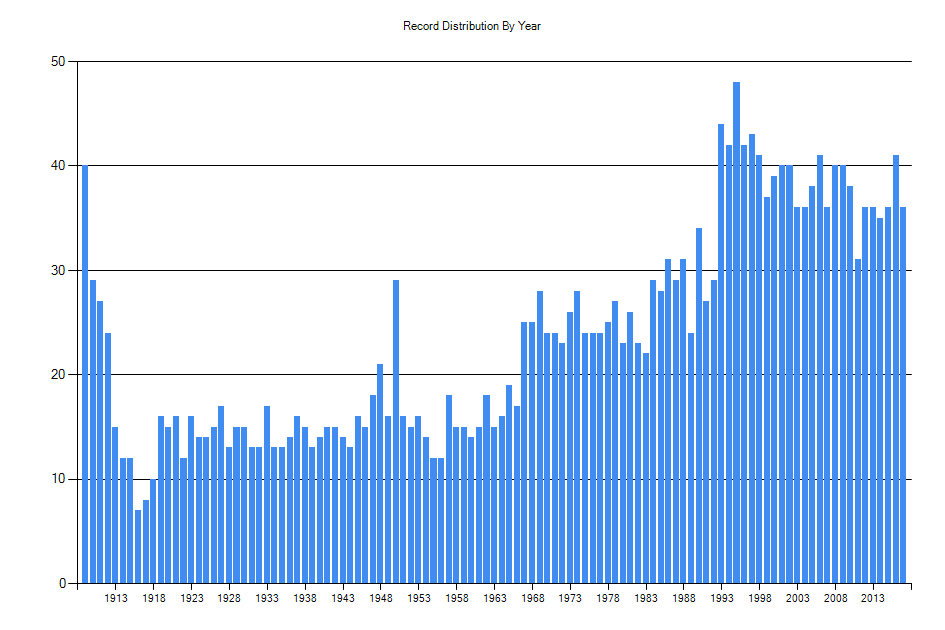Select the tallest bar with value 48
945x630 pixels.
736,333
